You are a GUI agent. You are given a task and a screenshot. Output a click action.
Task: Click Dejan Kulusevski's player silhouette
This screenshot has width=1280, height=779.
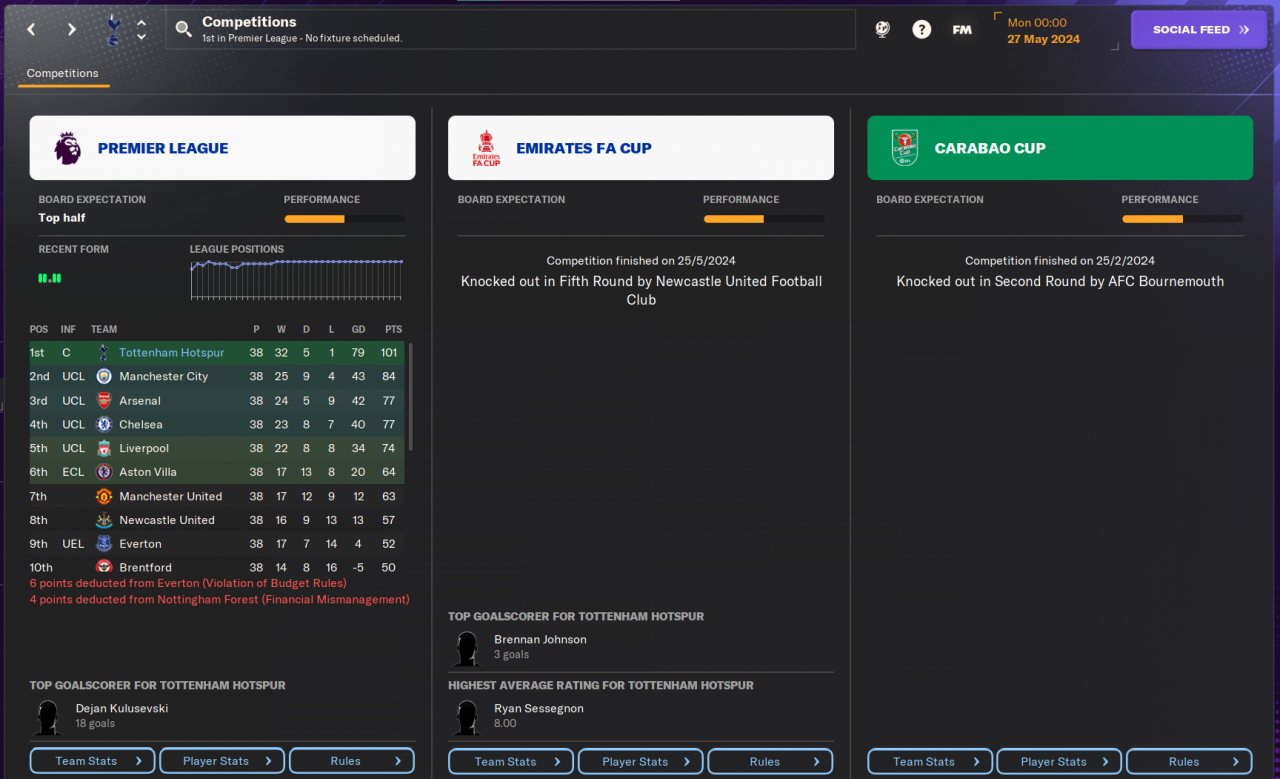click(x=47, y=716)
